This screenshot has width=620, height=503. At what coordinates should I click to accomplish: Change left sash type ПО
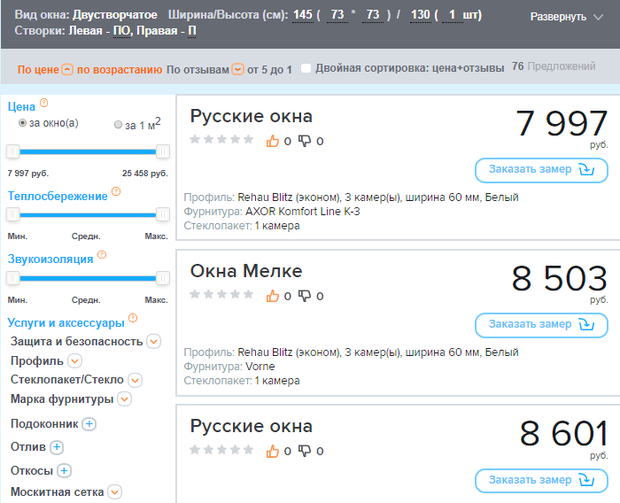point(122,31)
